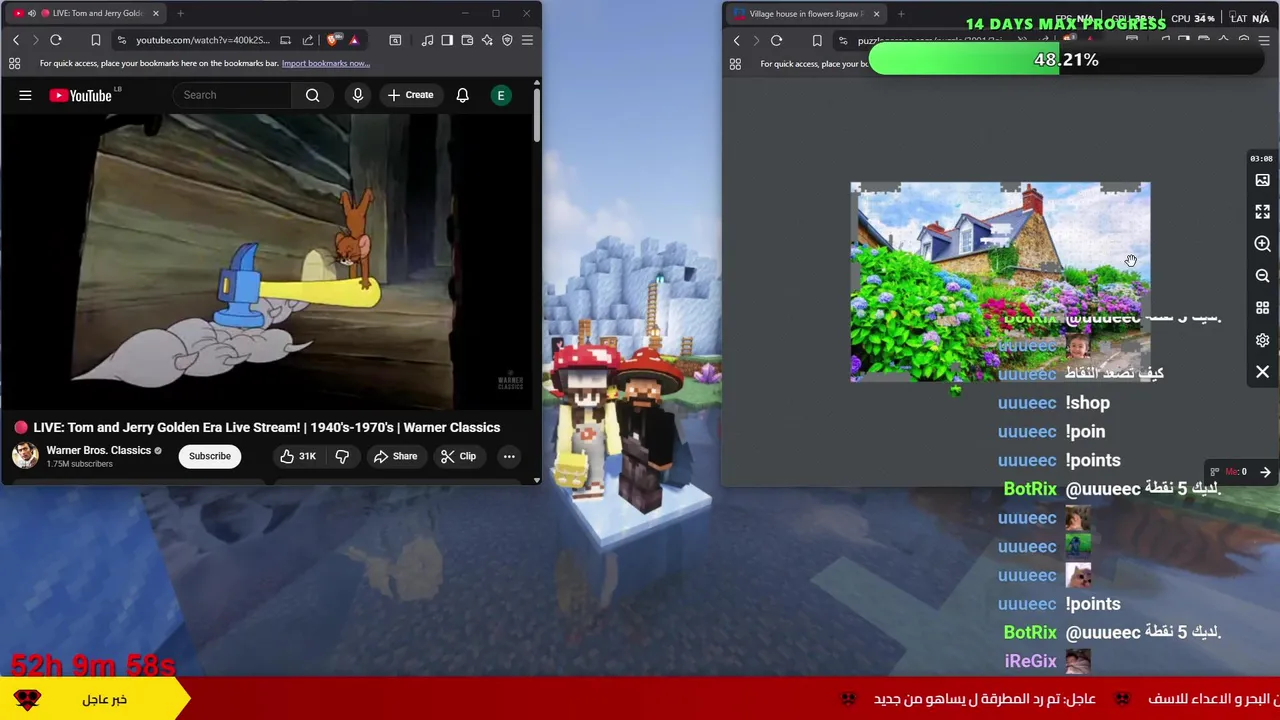Screen dimensions: 1280x720
Task: Close the Village house Jigsaw tab
Action: (x=876, y=14)
